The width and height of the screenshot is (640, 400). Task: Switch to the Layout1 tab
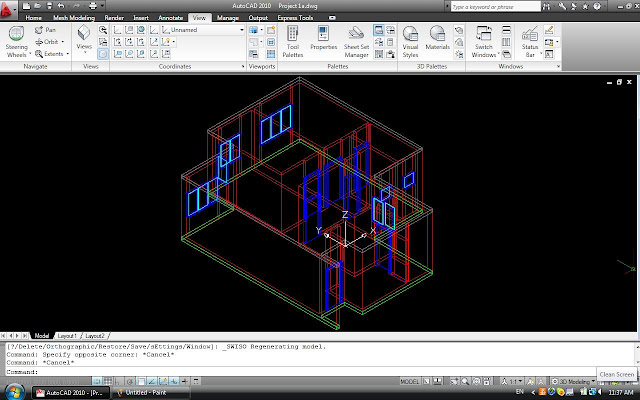[66, 335]
